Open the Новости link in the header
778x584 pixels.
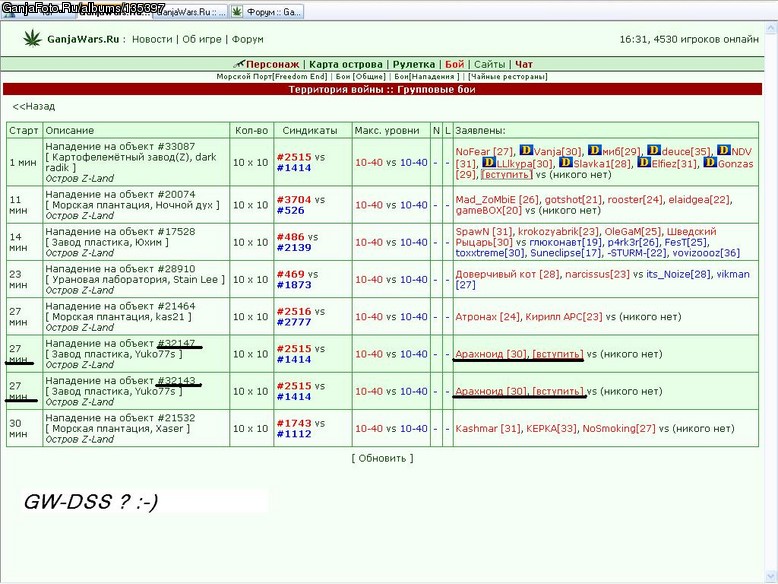pyautogui.click(x=152, y=39)
